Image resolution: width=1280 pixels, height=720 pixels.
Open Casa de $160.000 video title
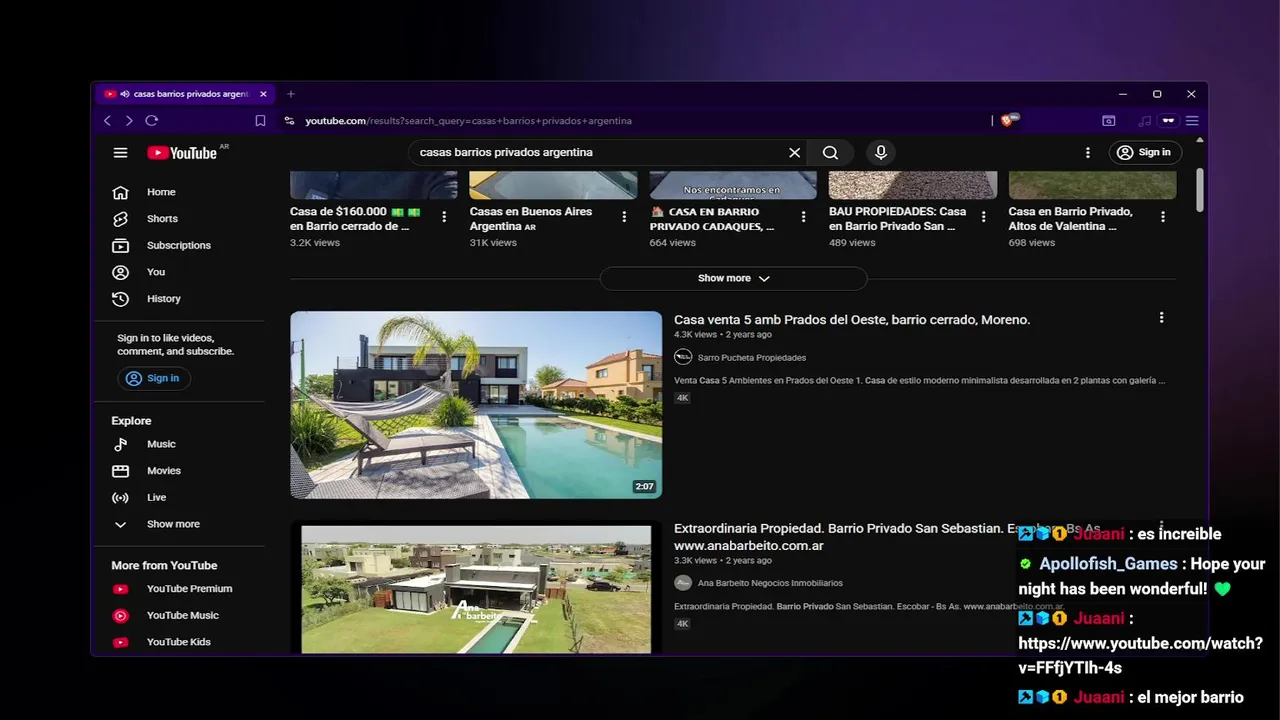[x=355, y=219]
